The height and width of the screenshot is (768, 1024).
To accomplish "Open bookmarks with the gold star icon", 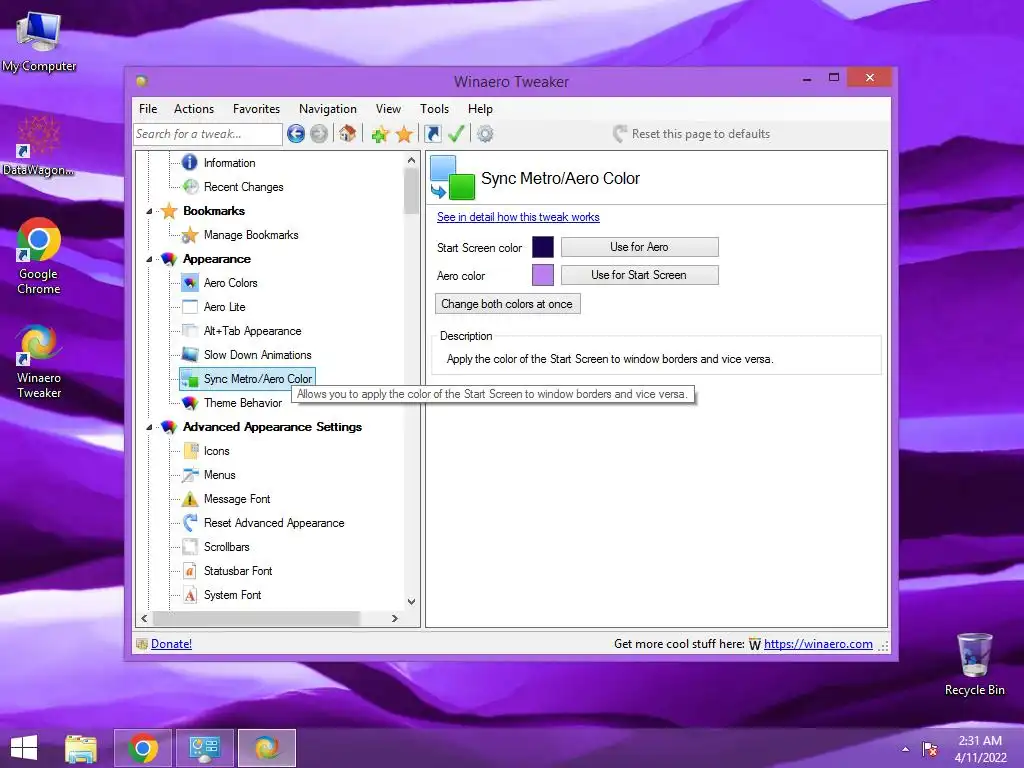I will tap(405, 135).
